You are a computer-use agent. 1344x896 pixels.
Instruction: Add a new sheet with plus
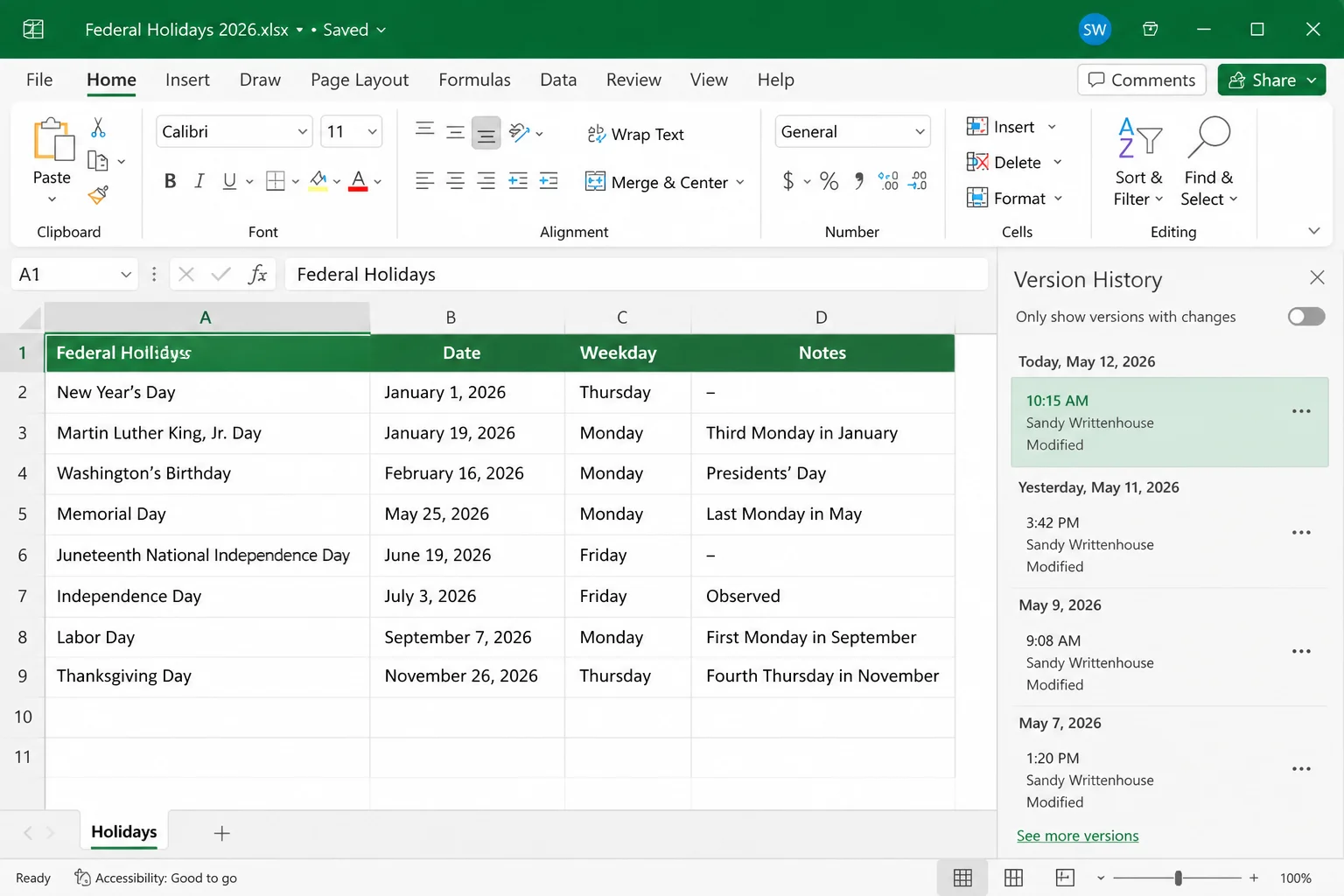point(222,833)
